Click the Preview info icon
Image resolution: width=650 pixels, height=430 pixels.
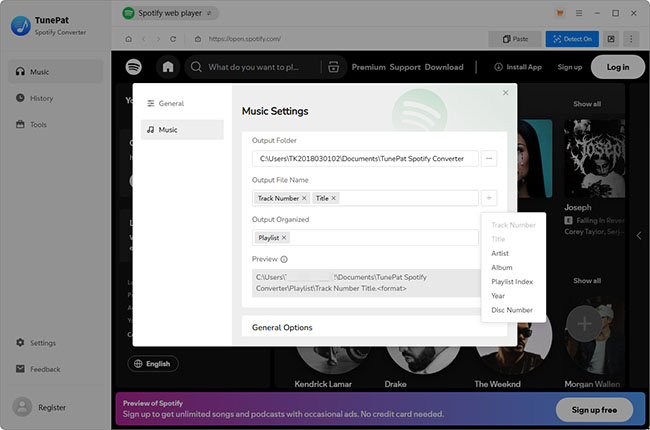284,259
